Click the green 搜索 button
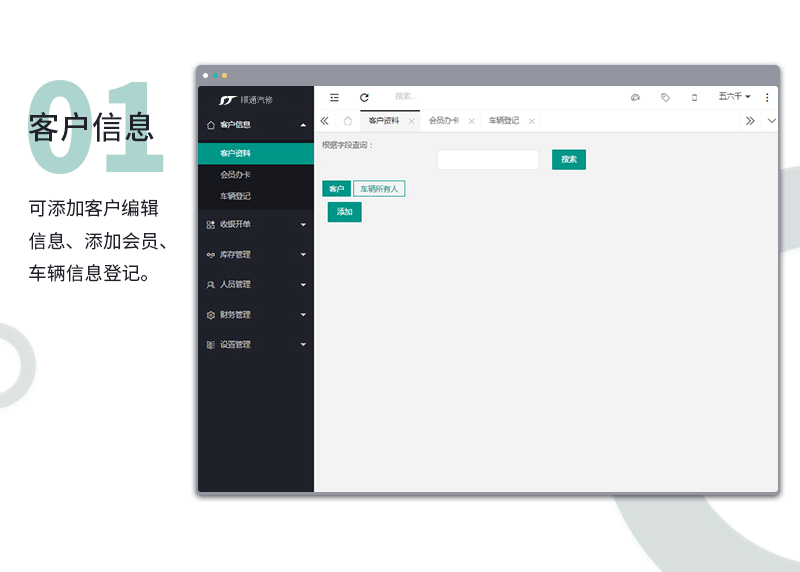The image size is (800, 572). [x=568, y=160]
